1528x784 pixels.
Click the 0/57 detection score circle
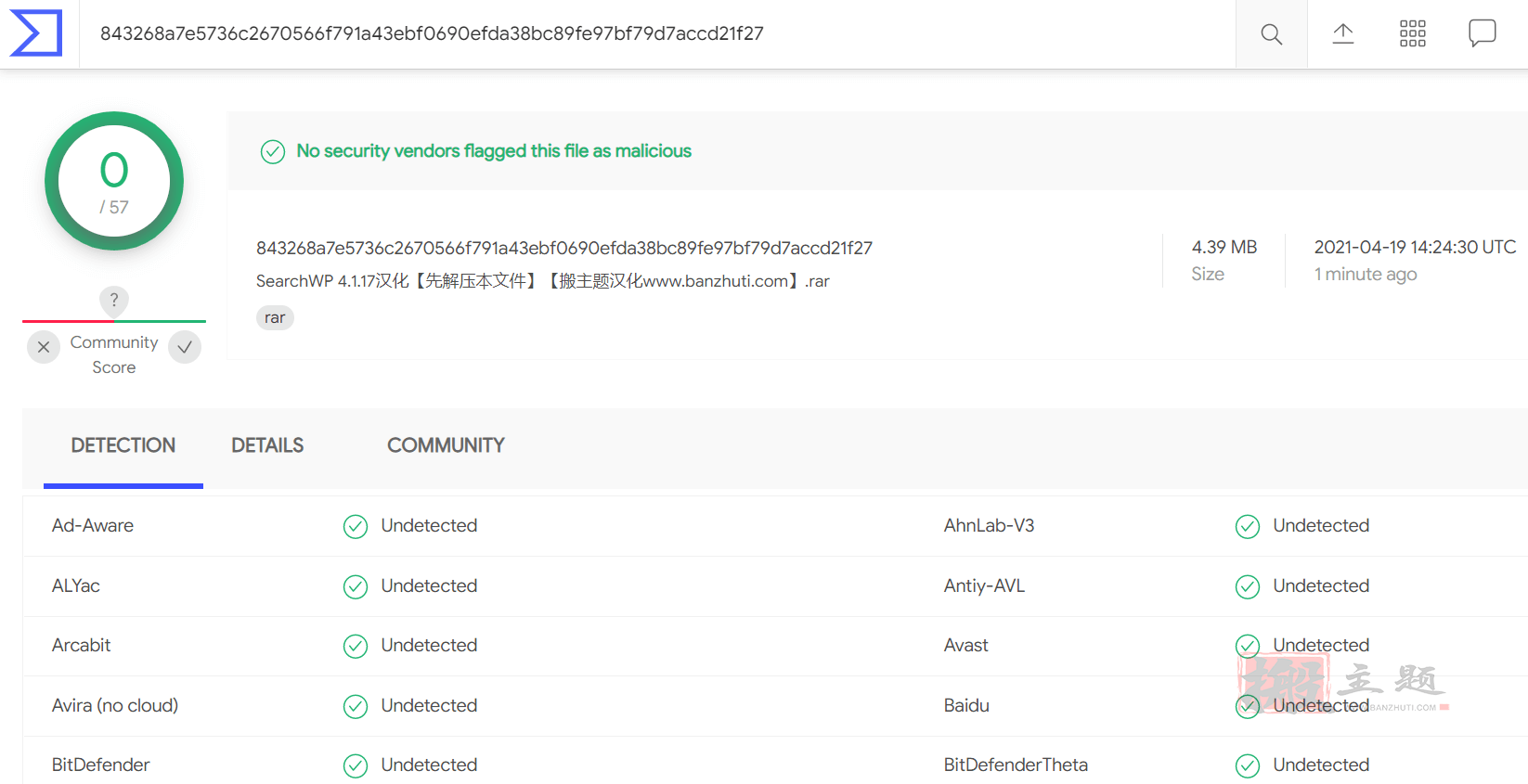(x=114, y=181)
